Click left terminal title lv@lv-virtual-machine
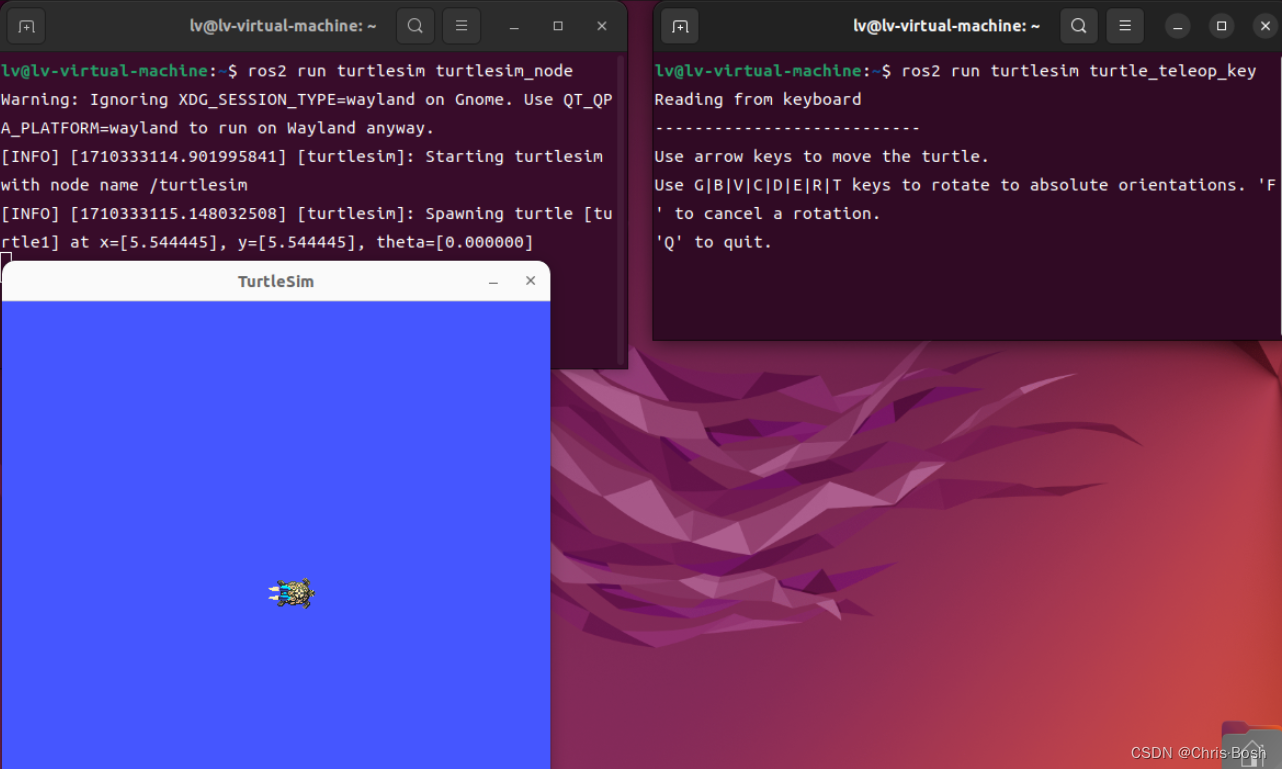Viewport: 1282px width, 769px height. point(283,26)
